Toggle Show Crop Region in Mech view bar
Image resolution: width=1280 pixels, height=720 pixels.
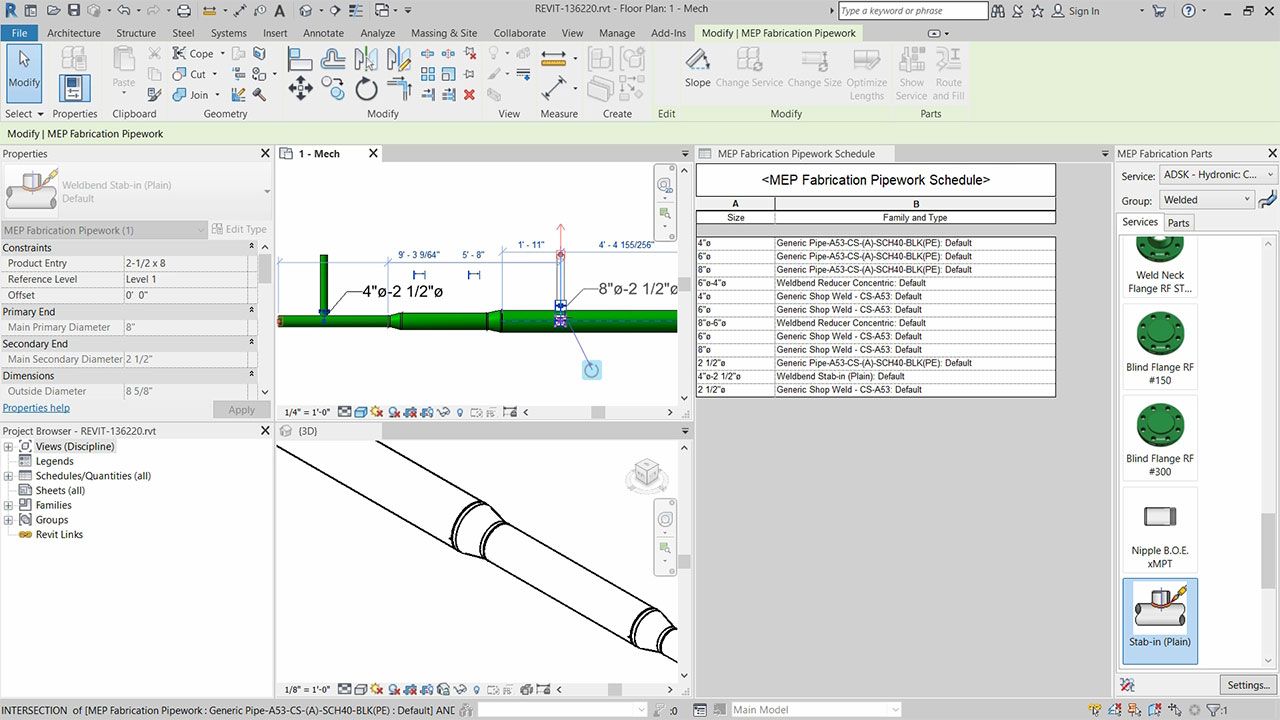(428, 412)
